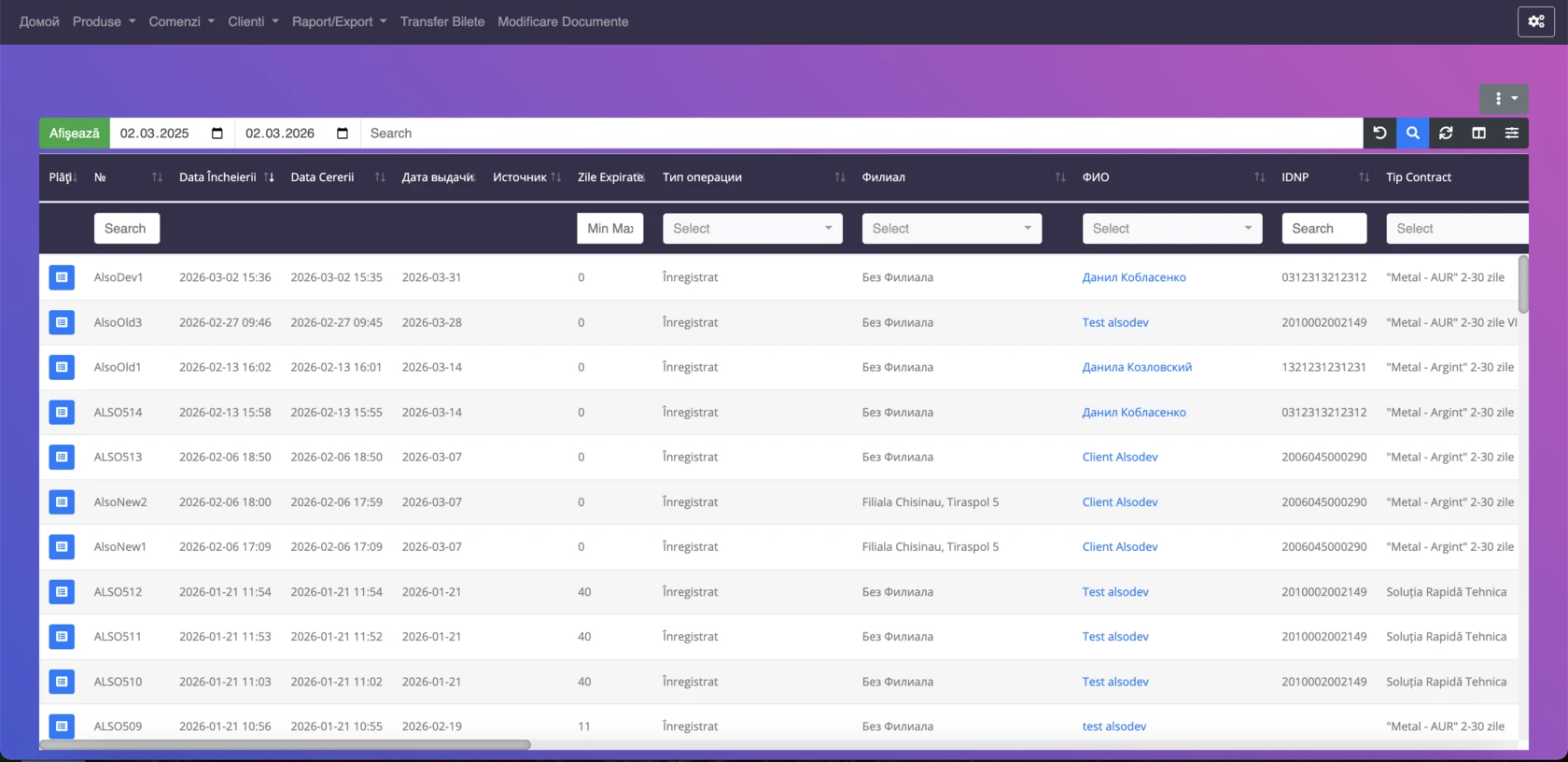Open Данил Кобласенко link in AlsoDev1 row
1568x762 pixels.
[1134, 277]
